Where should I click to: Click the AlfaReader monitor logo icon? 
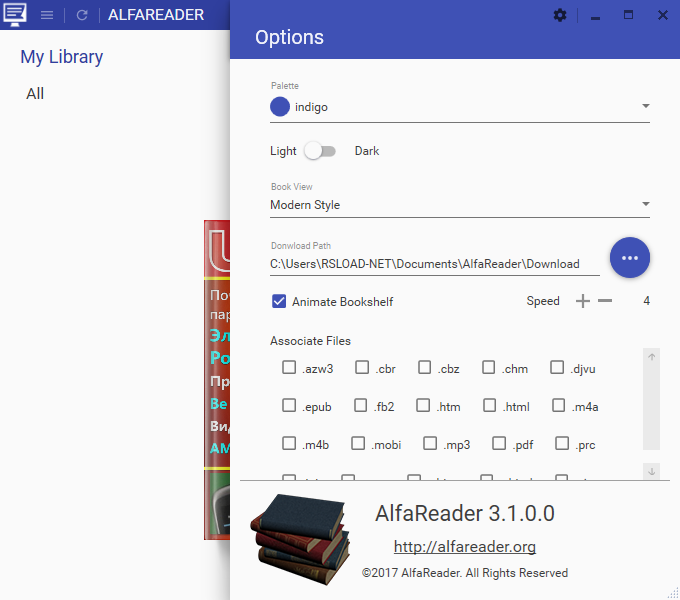[15, 14]
